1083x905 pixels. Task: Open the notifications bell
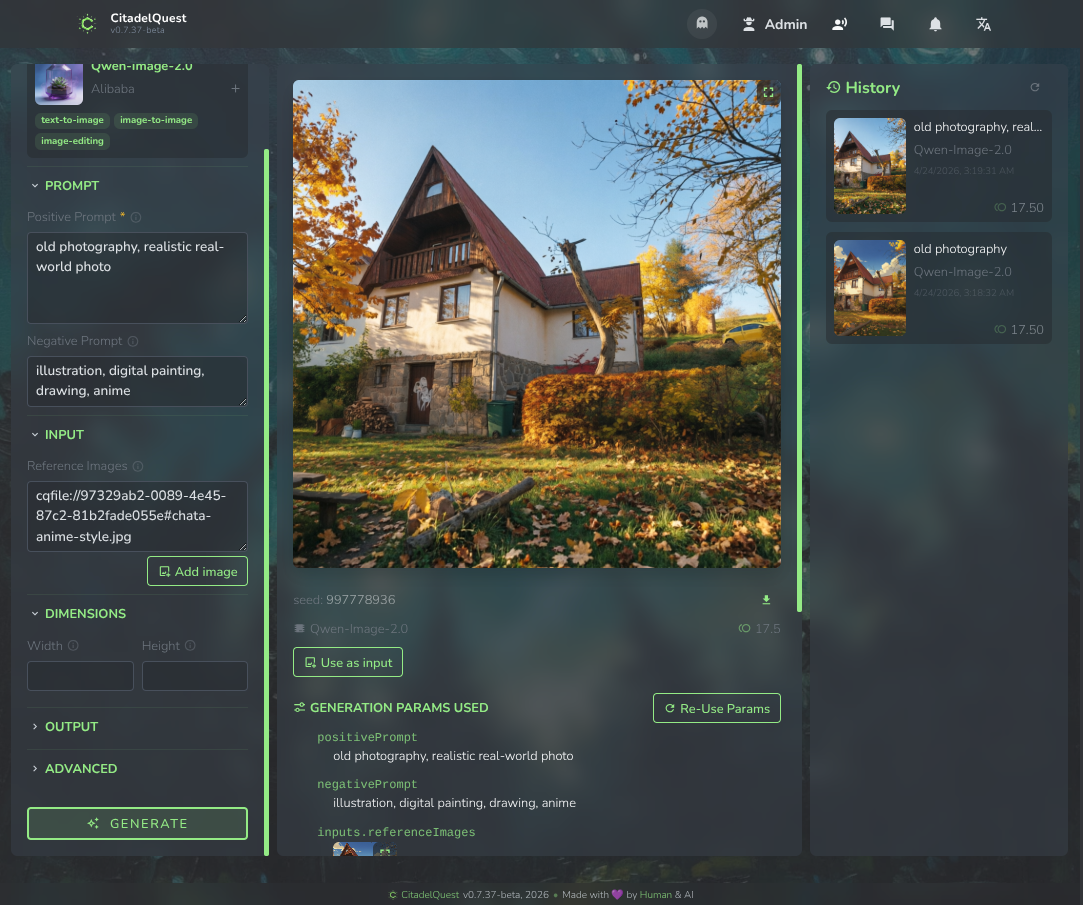coord(935,24)
